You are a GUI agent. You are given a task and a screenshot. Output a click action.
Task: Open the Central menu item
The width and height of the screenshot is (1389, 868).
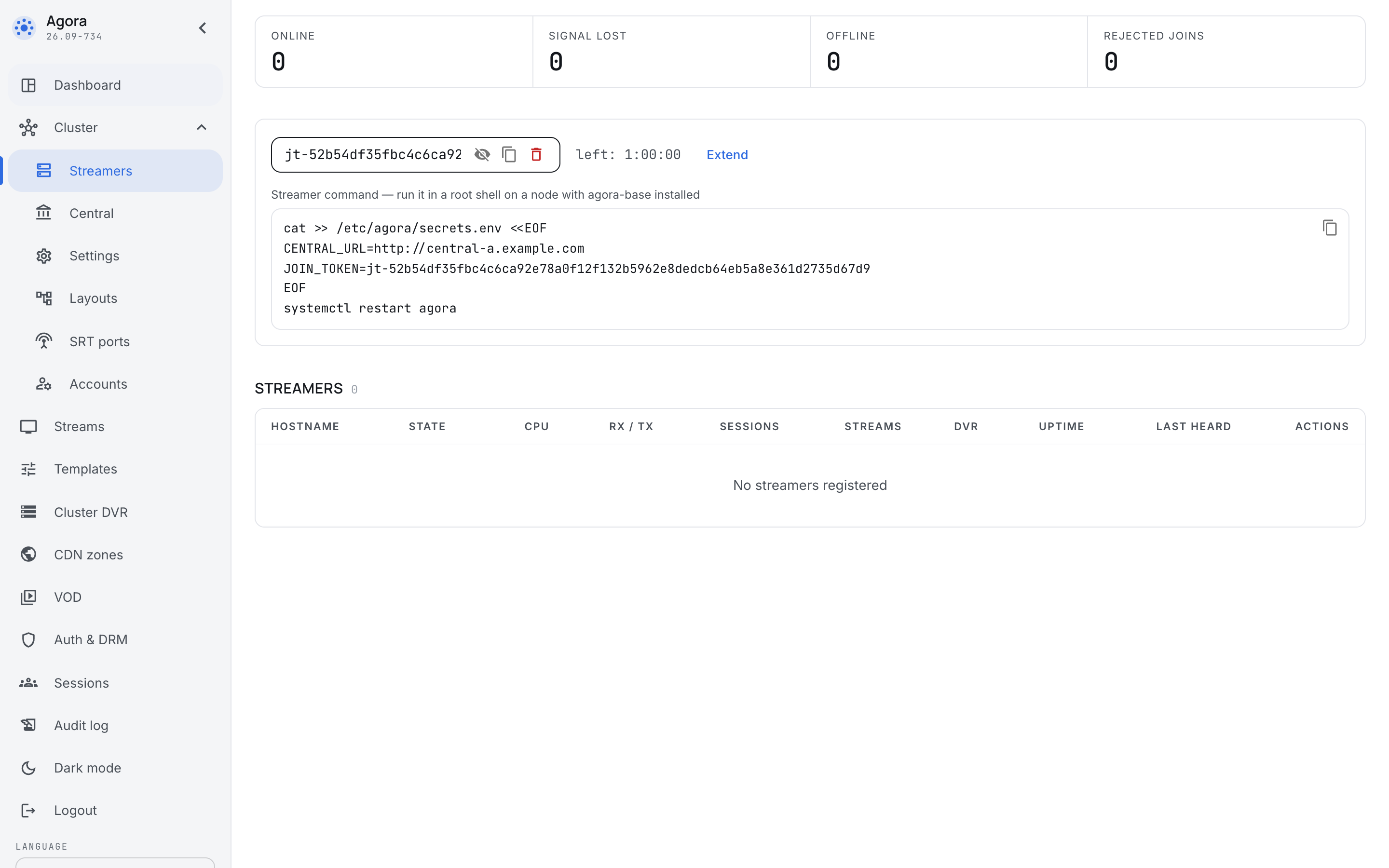pos(115,213)
